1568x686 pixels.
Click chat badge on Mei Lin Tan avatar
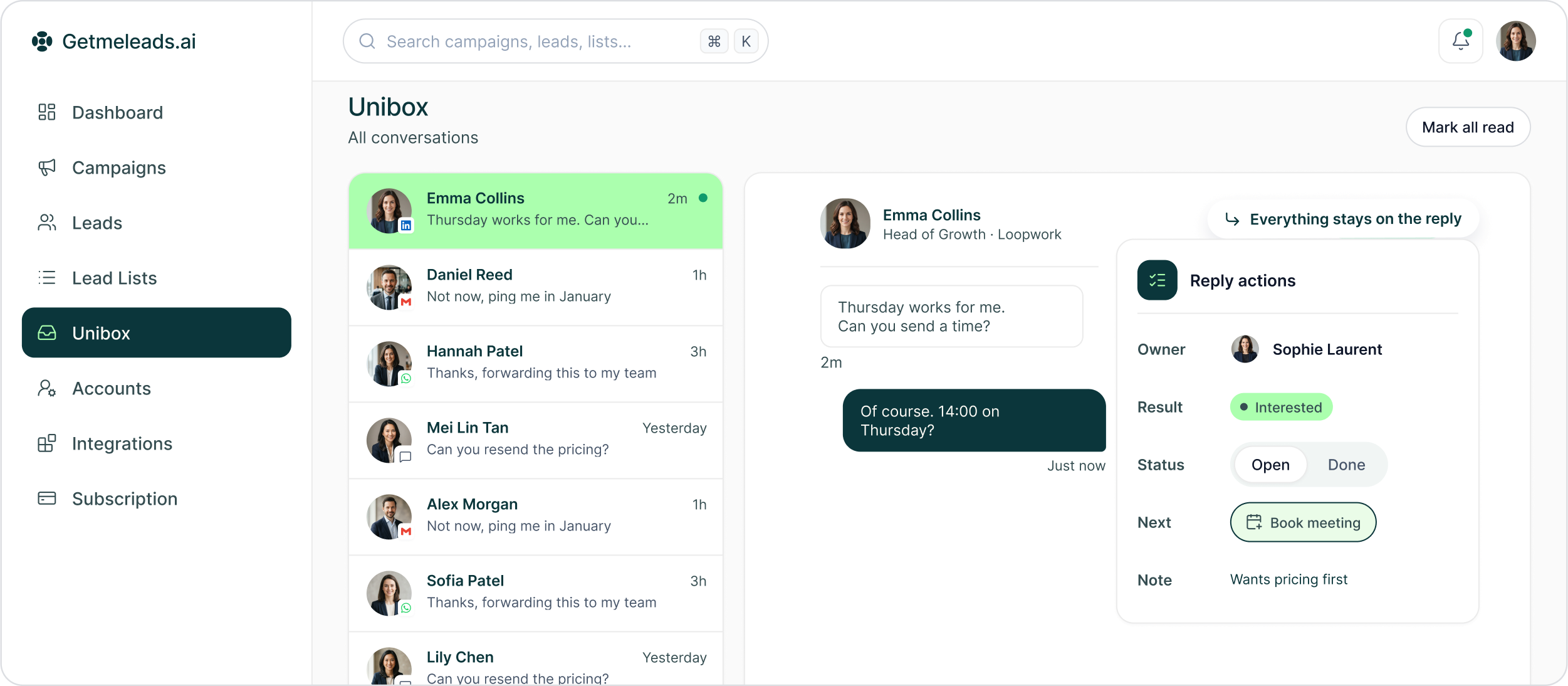(406, 456)
